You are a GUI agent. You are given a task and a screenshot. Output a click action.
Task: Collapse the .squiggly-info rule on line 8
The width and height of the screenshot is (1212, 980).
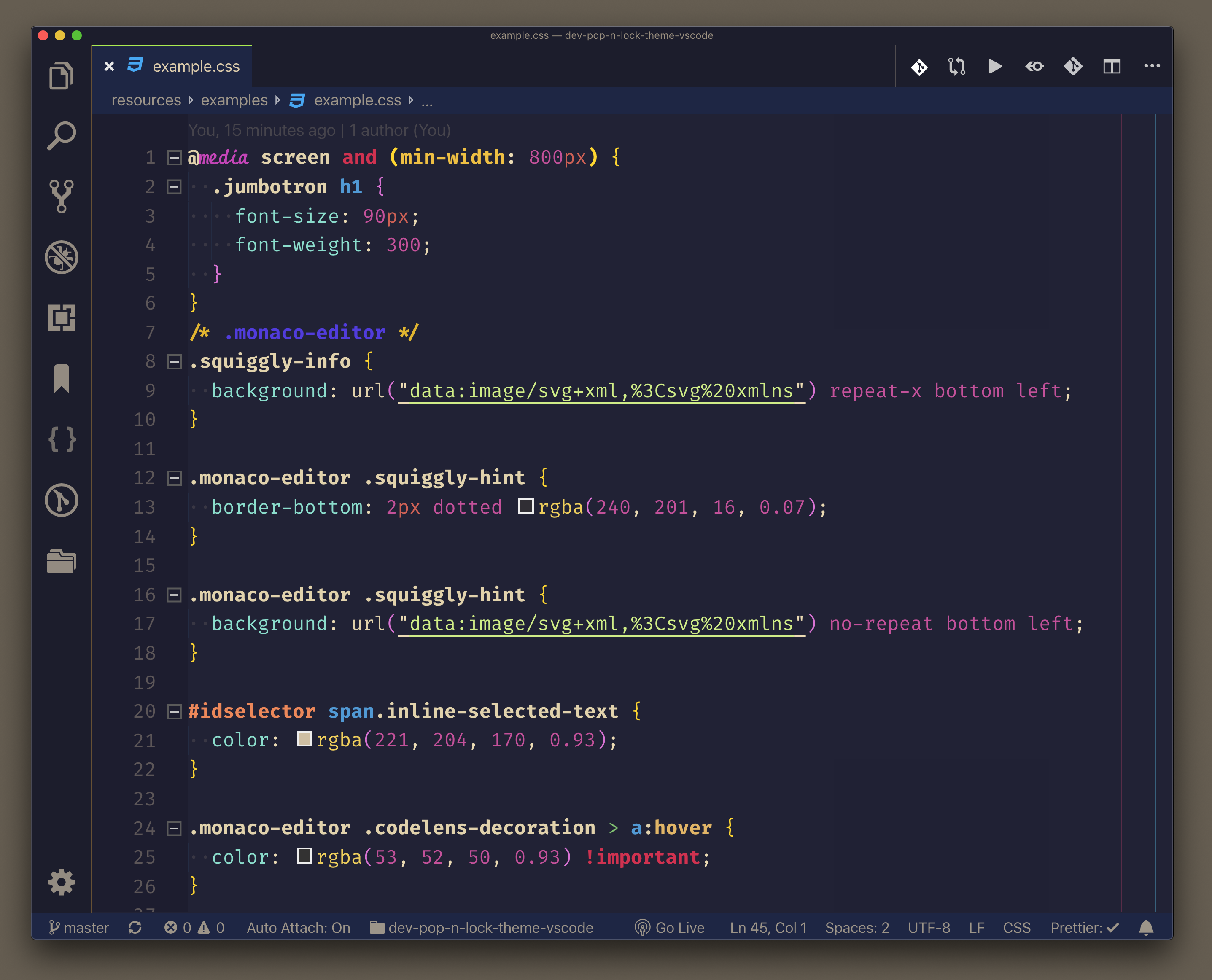click(175, 361)
